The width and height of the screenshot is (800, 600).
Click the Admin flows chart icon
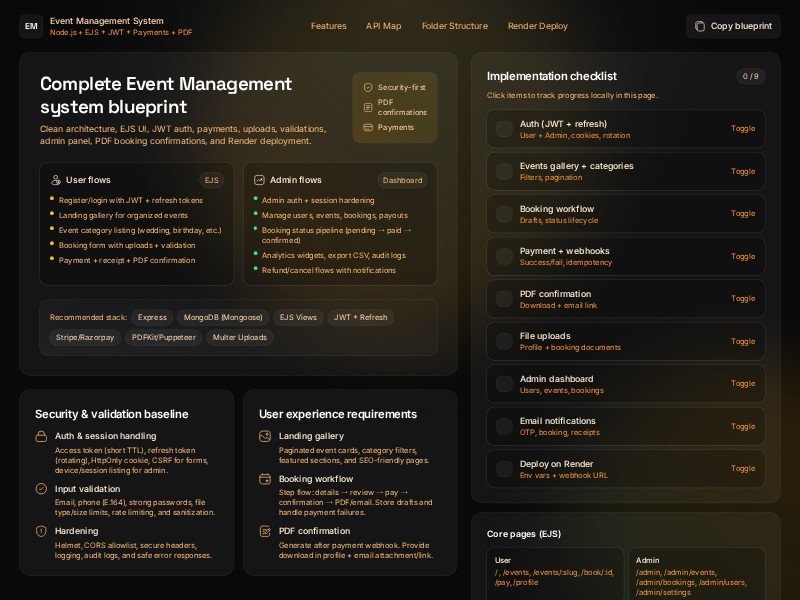(x=259, y=180)
